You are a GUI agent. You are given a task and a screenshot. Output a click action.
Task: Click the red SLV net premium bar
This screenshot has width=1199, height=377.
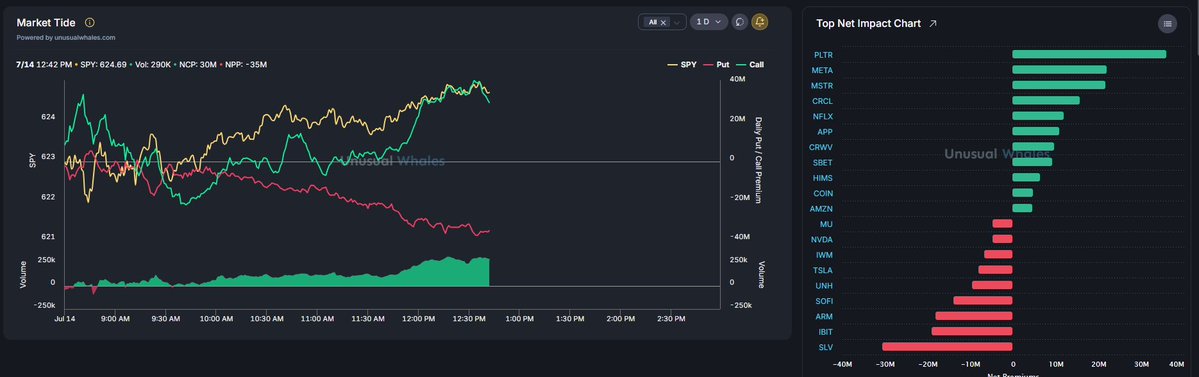click(x=947, y=346)
